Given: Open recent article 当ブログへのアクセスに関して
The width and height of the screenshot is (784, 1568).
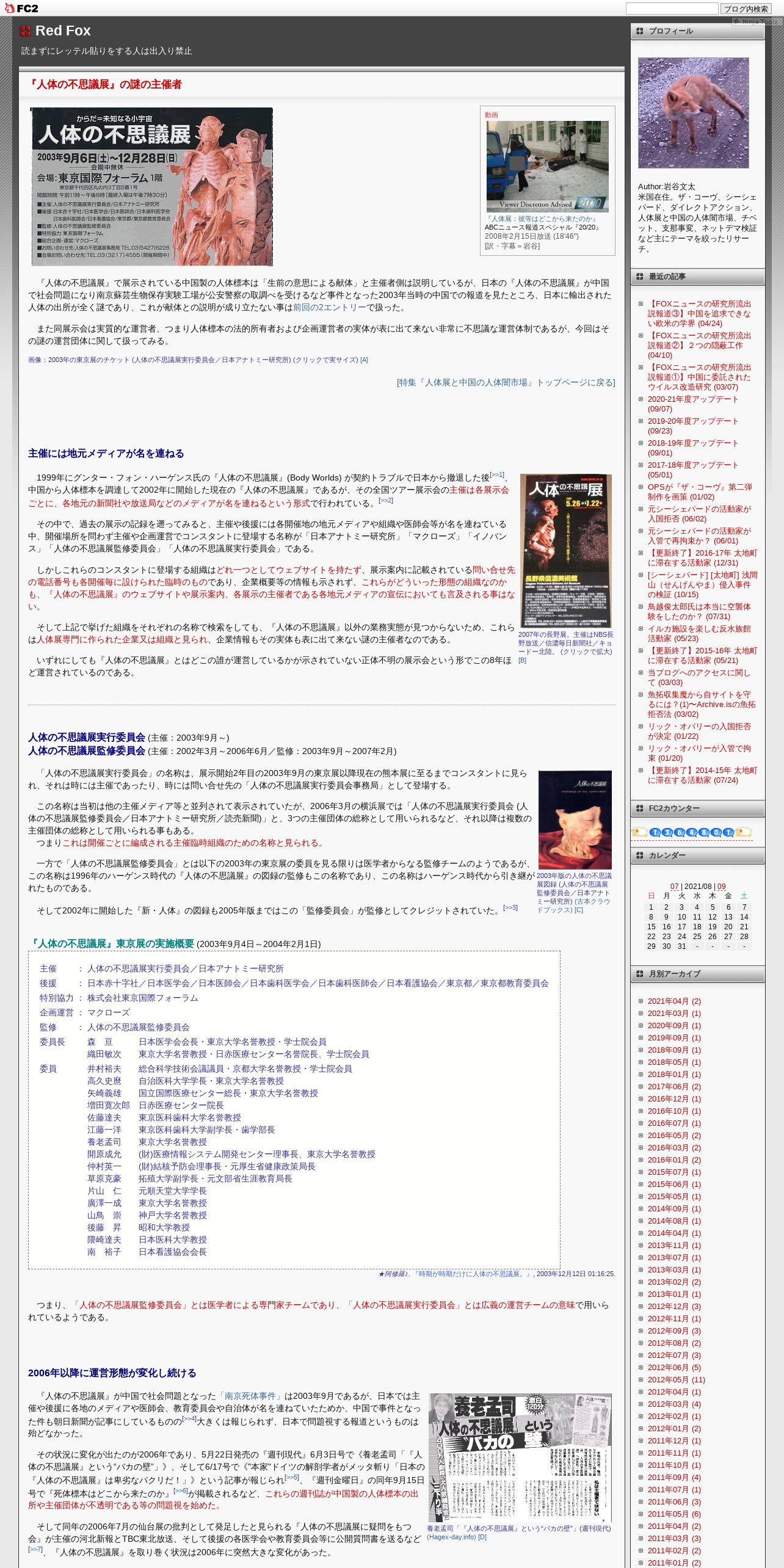Looking at the screenshot, I should coord(699,677).
